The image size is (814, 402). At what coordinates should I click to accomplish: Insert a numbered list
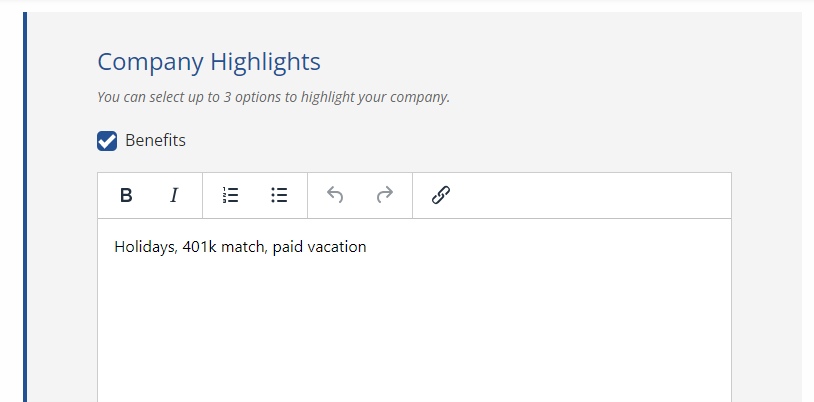[x=231, y=195]
